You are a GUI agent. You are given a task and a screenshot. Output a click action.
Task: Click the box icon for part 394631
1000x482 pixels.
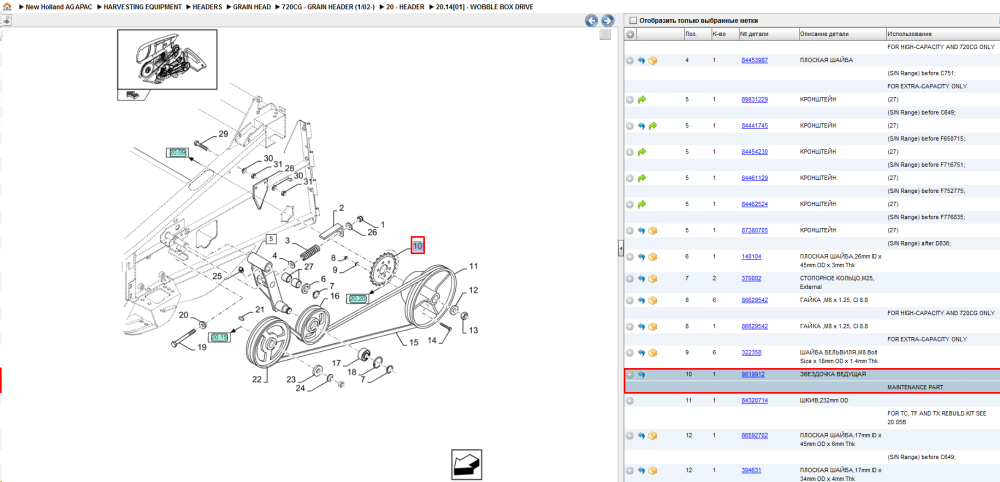click(652, 471)
